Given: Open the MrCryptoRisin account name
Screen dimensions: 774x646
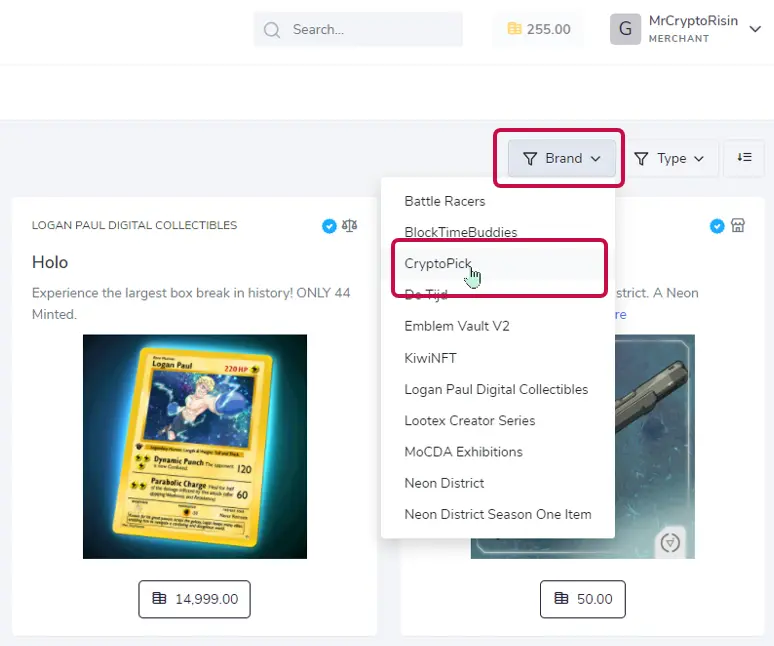Looking at the screenshot, I should tap(693, 21).
